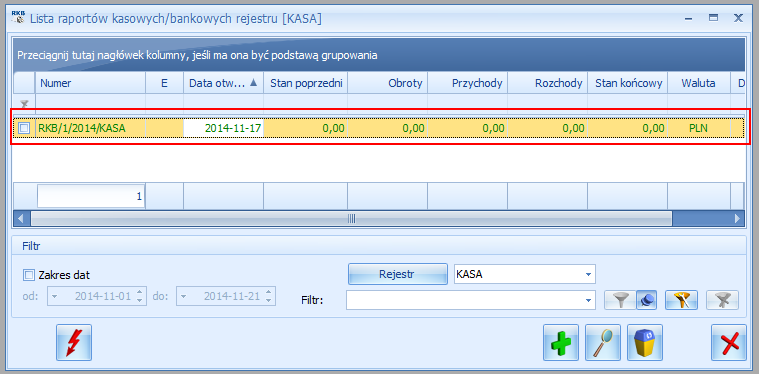Viewport: 759px width, 374px height.
Task: Sort by the Data otwarcia column header
Action: (223, 83)
